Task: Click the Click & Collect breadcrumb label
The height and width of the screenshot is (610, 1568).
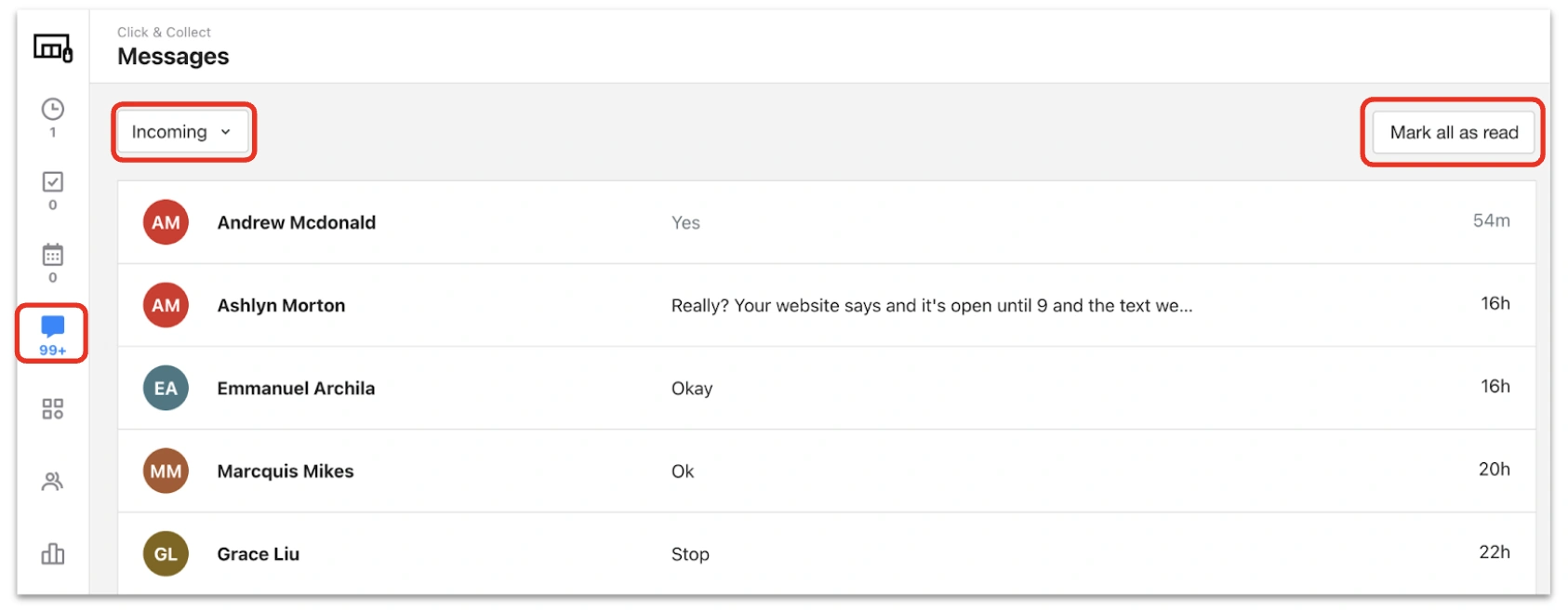Action: point(164,33)
